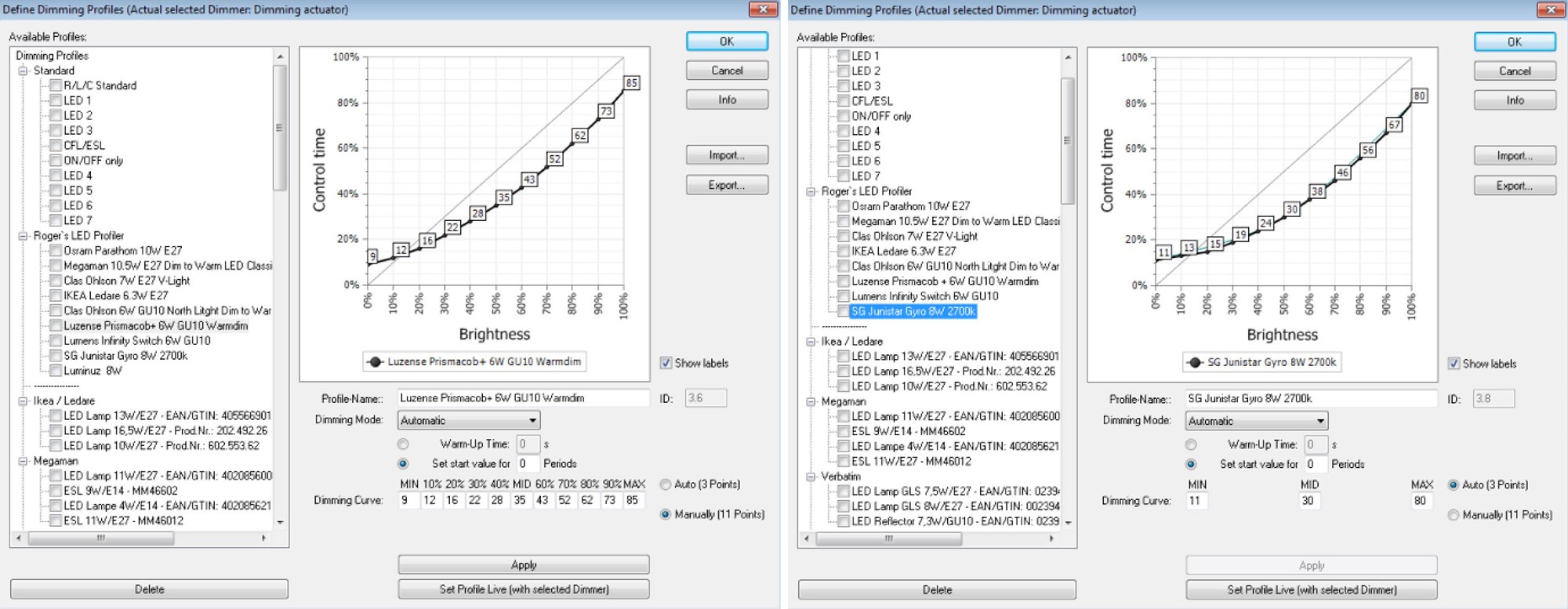Check CFL/ESL profile in left window

tap(56, 145)
